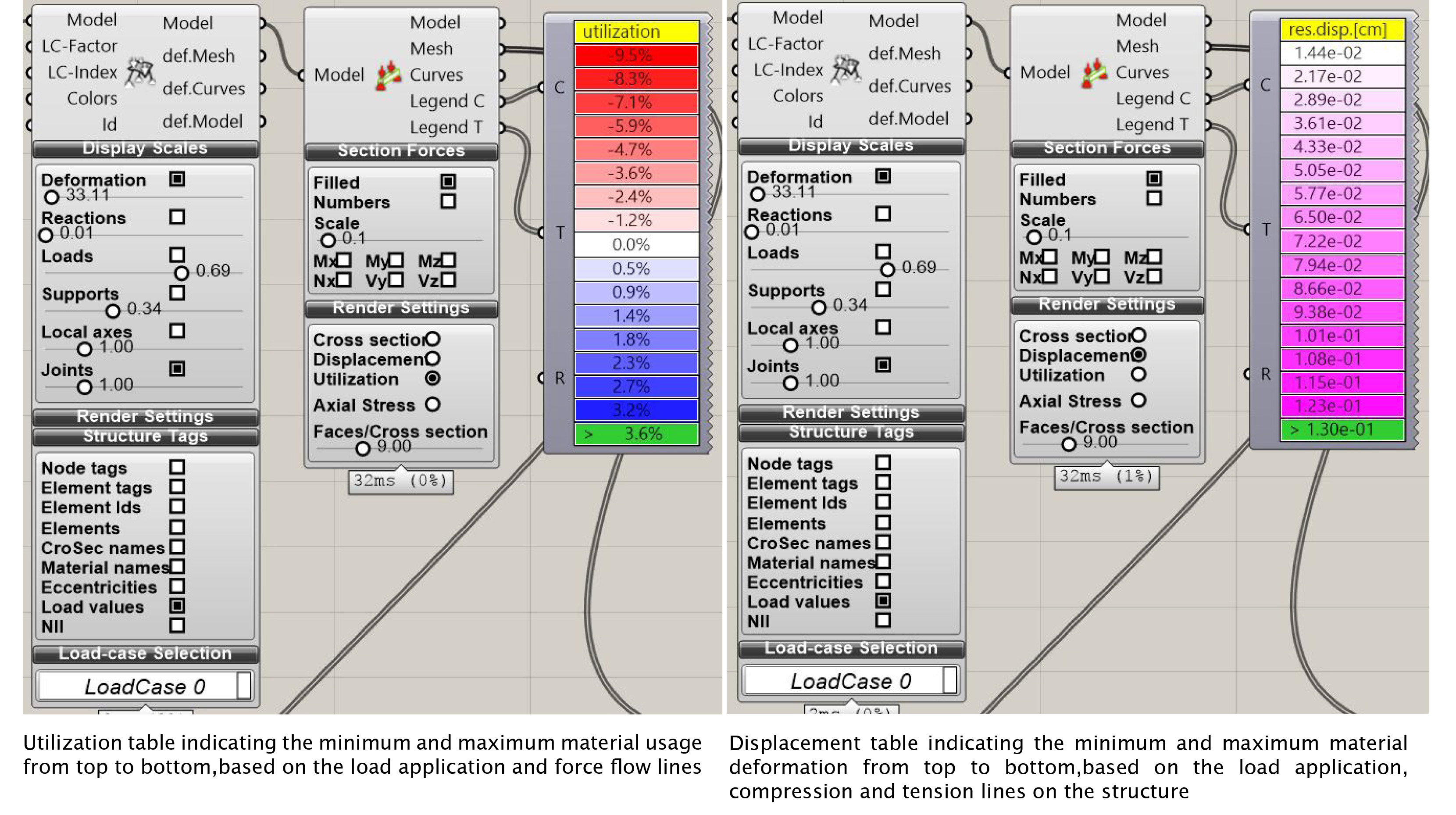The width and height of the screenshot is (1456, 815).
Task: Click the Loads slider knob at 0.69 on left
Action: 182,273
